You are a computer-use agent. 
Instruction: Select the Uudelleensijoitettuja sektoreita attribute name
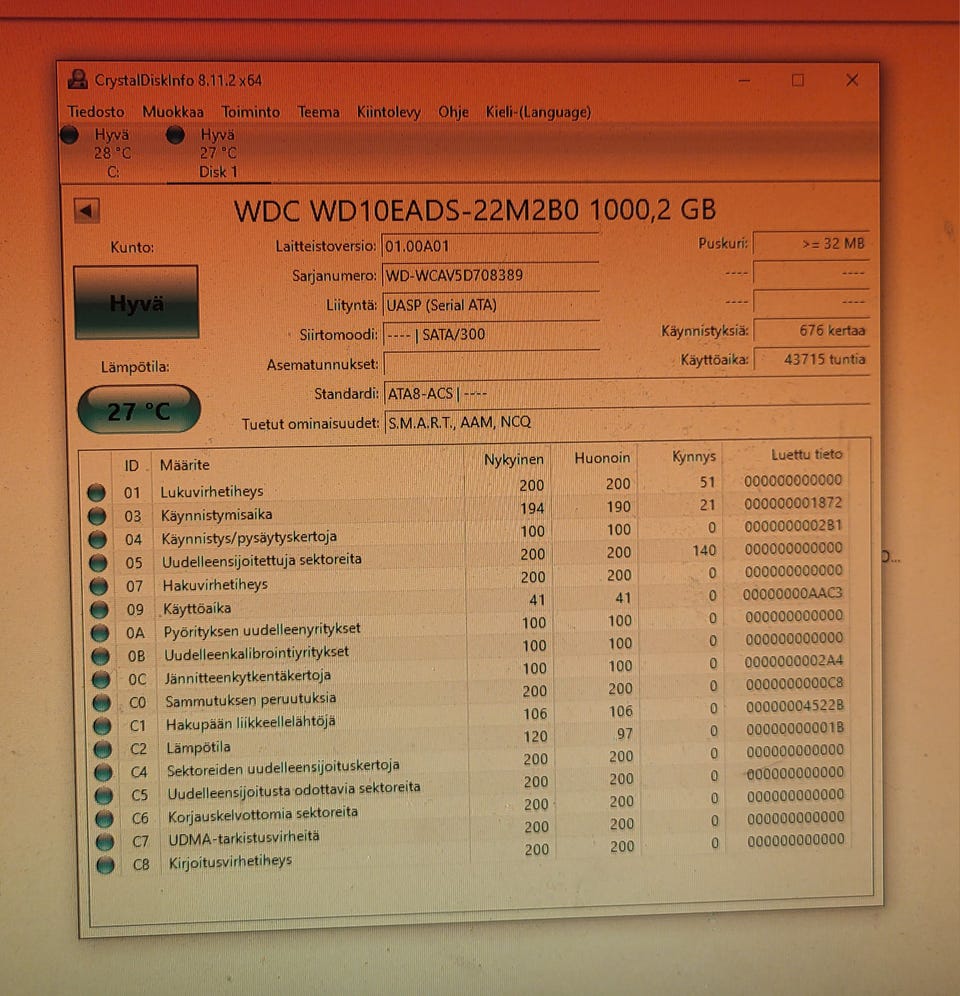(x=262, y=560)
